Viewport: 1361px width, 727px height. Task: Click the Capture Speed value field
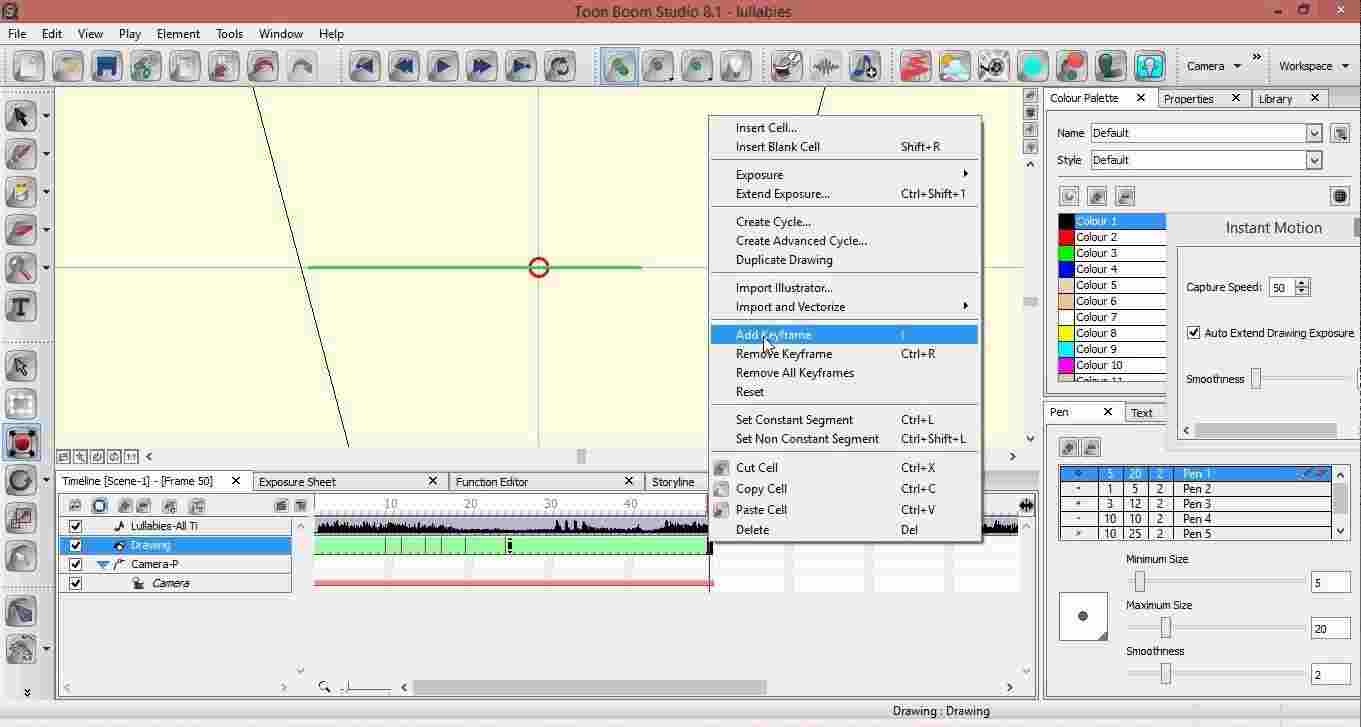click(1281, 288)
